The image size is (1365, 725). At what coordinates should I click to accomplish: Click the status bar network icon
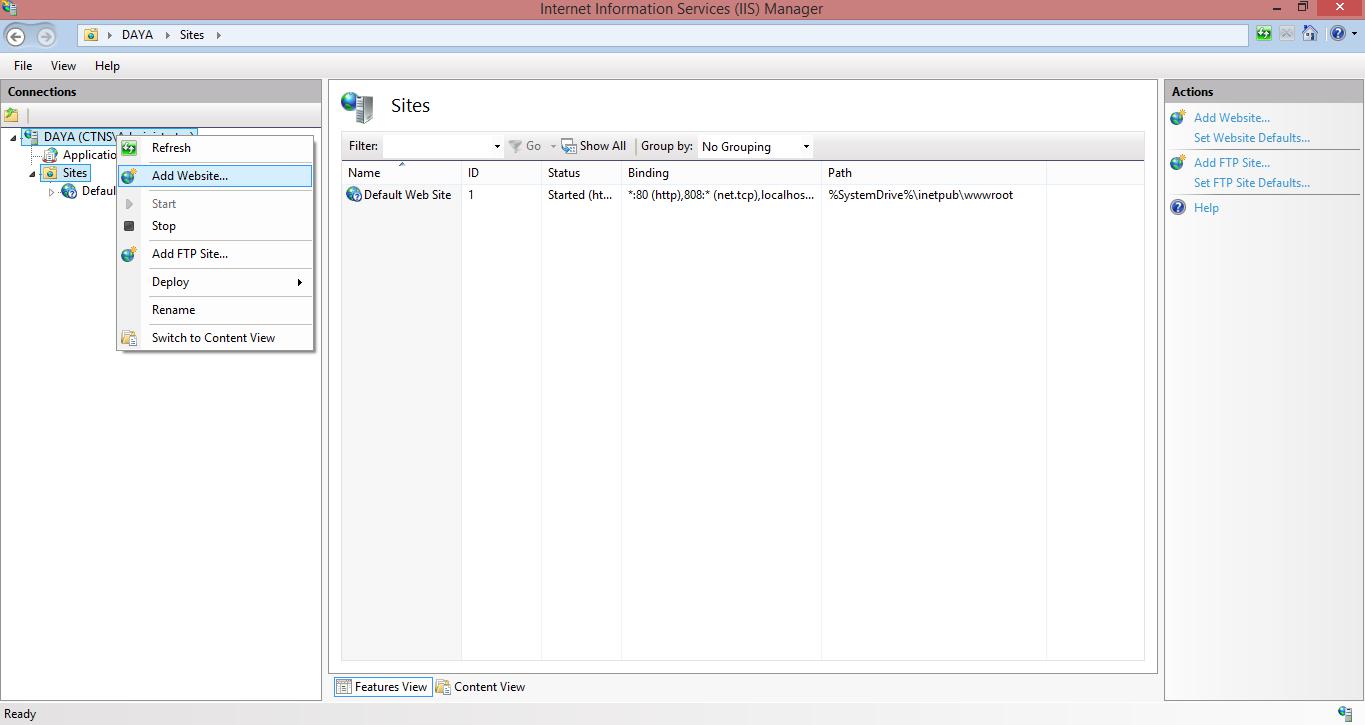[x=1345, y=714]
